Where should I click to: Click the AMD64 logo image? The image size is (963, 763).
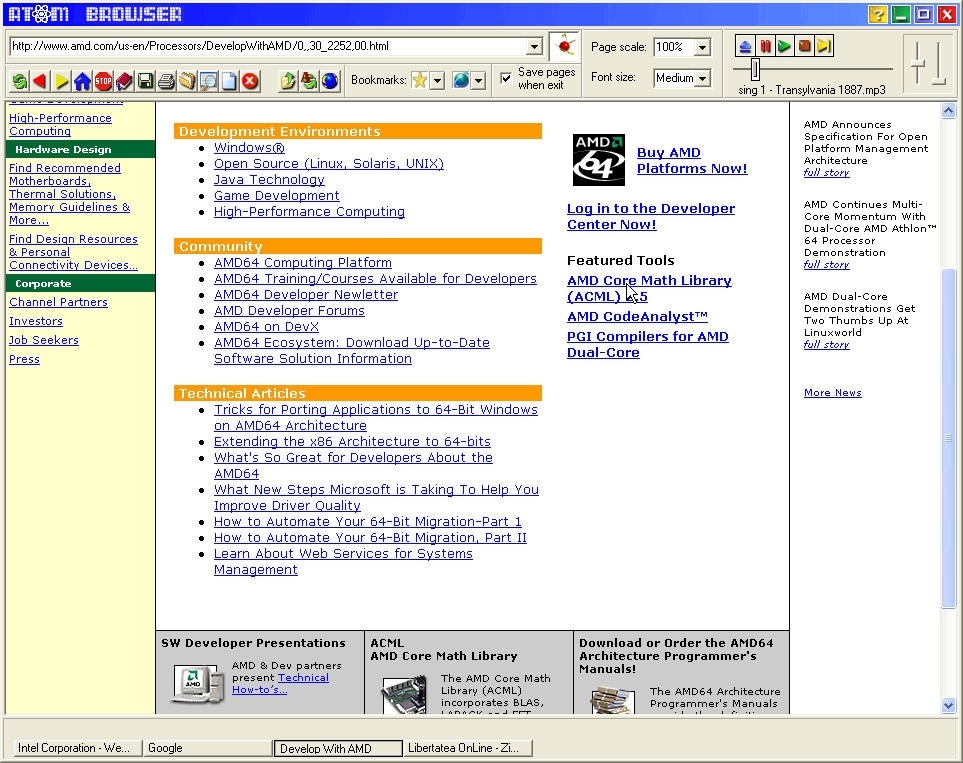(x=599, y=160)
